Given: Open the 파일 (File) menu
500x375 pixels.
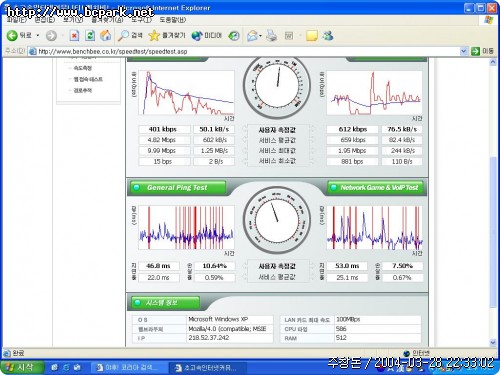Looking at the screenshot, I should 17,20.
